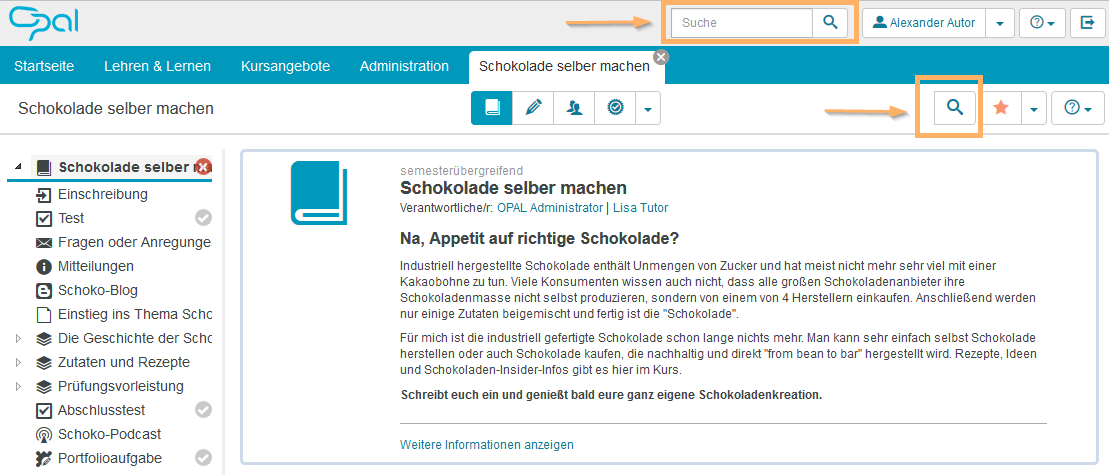Image resolution: width=1109 pixels, height=475 pixels.
Task: Expand dropdown next to favorite star
Action: click(x=1033, y=108)
